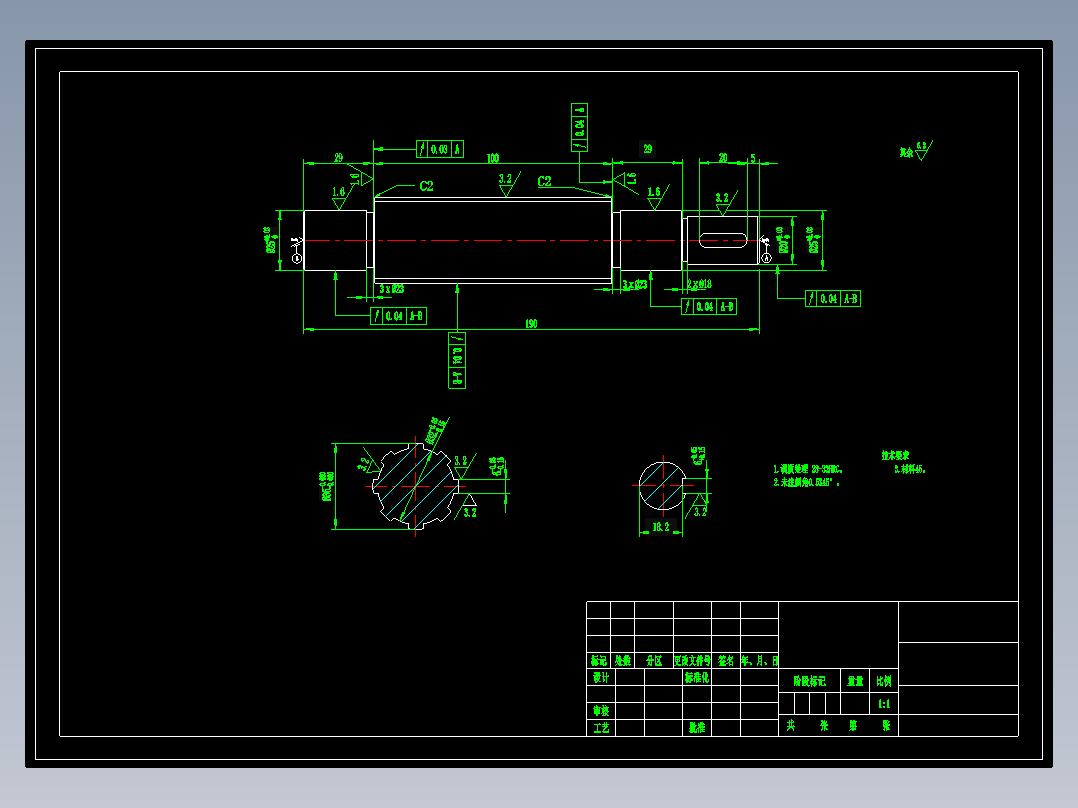Viewport: 1078px width, 808px height.
Task: Click the "分区" zone header cell
Action: point(654,660)
